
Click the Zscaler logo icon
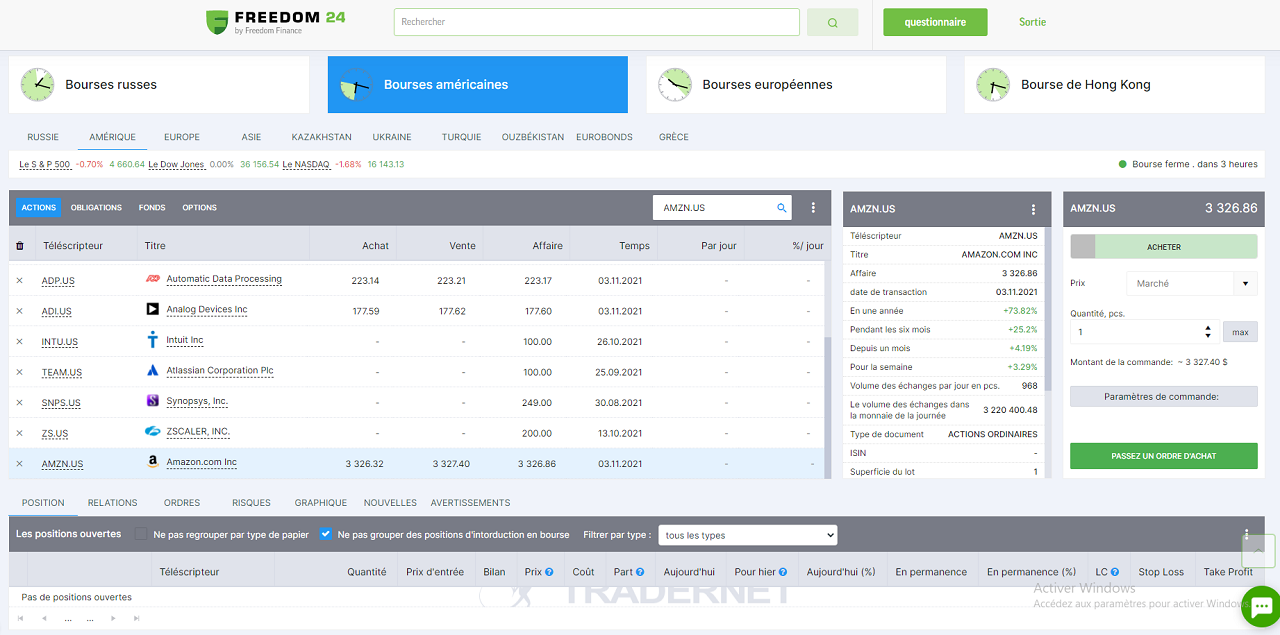click(153, 431)
